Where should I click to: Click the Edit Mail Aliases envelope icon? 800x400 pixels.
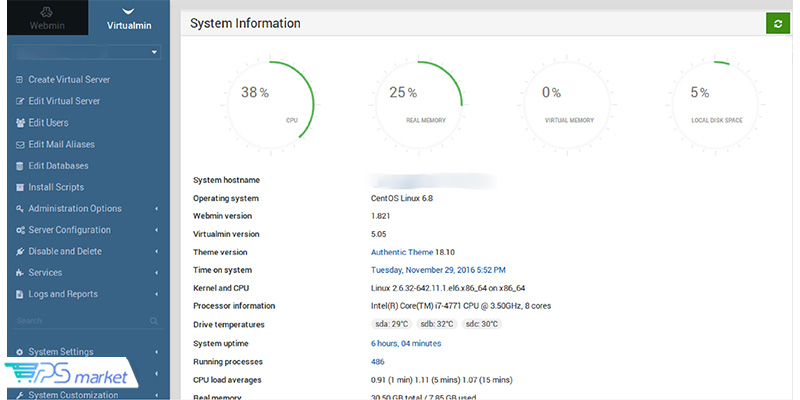pos(20,144)
